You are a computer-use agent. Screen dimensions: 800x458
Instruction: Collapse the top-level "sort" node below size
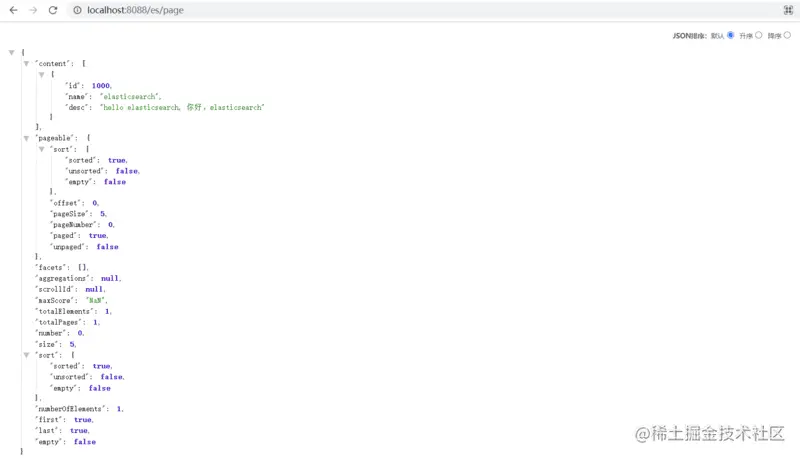[x=27, y=355]
